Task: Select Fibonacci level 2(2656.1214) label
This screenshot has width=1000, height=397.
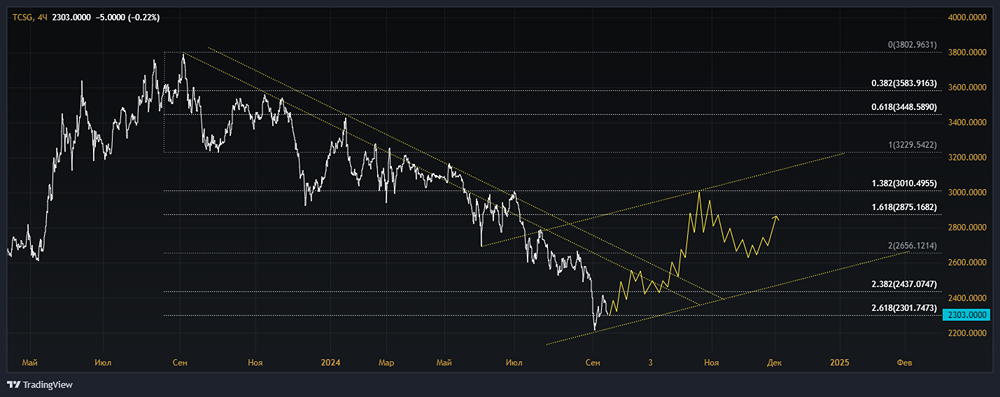Action: pos(913,246)
